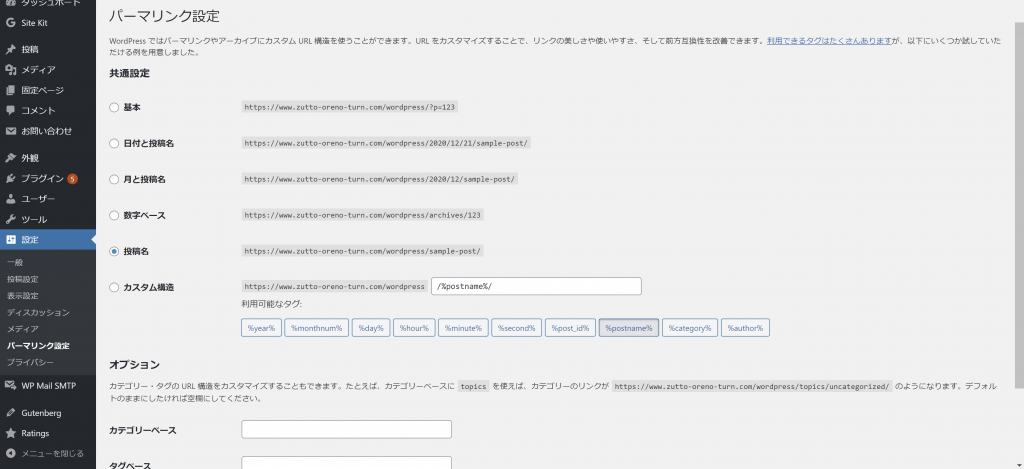Screen dimensions: 1024x469
Task: Select the 日付と投稿名 radio button
Action: 114,143
